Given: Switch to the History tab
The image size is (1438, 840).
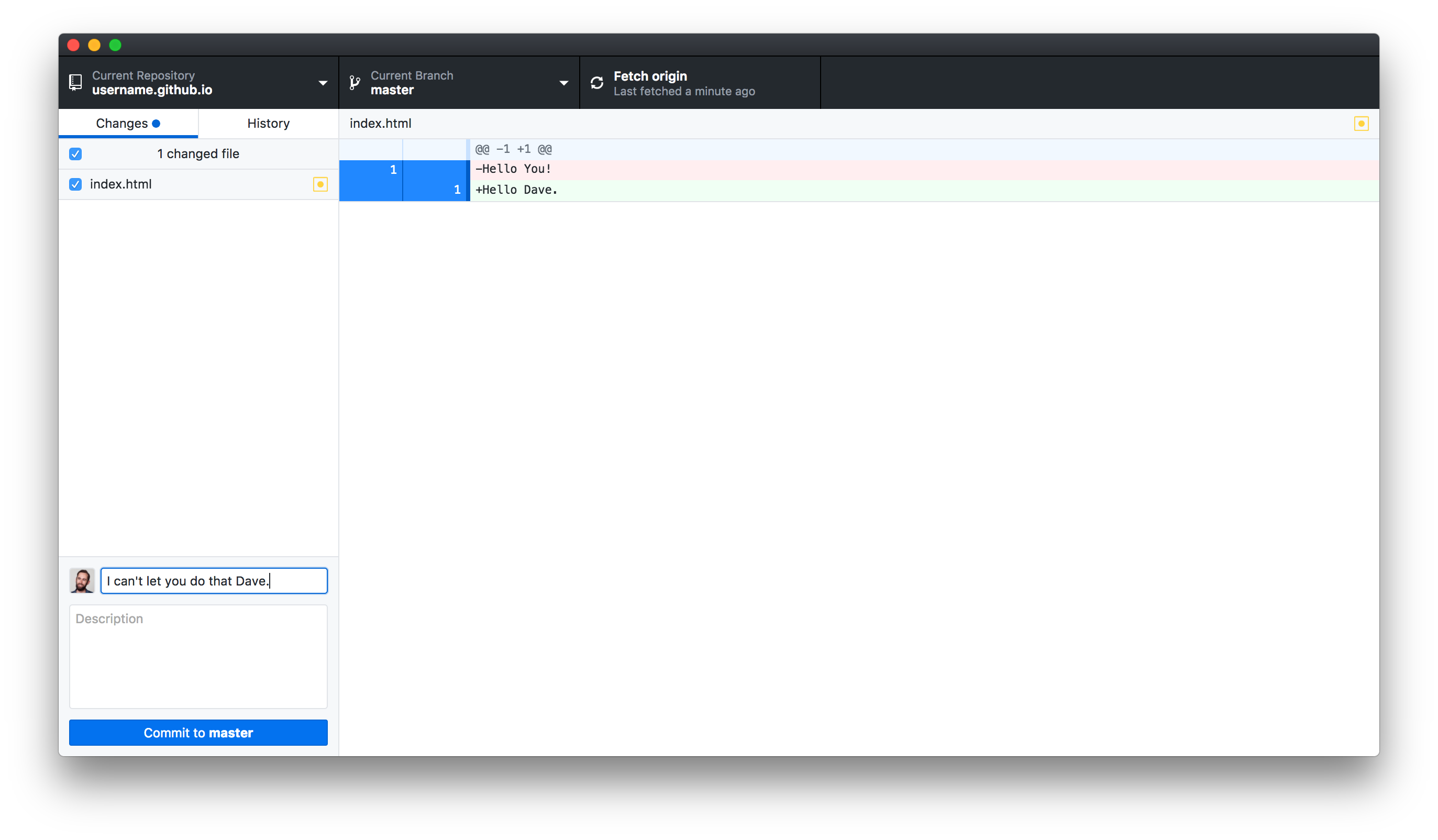Looking at the screenshot, I should point(269,123).
